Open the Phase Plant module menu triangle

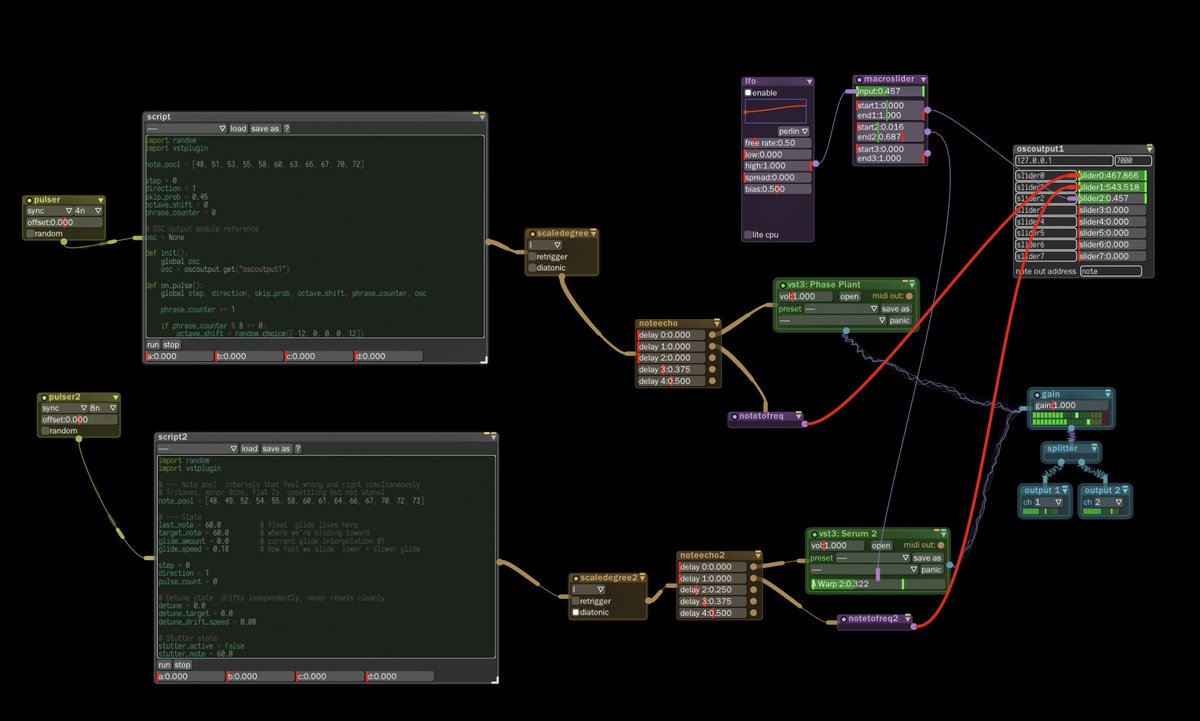click(912, 285)
